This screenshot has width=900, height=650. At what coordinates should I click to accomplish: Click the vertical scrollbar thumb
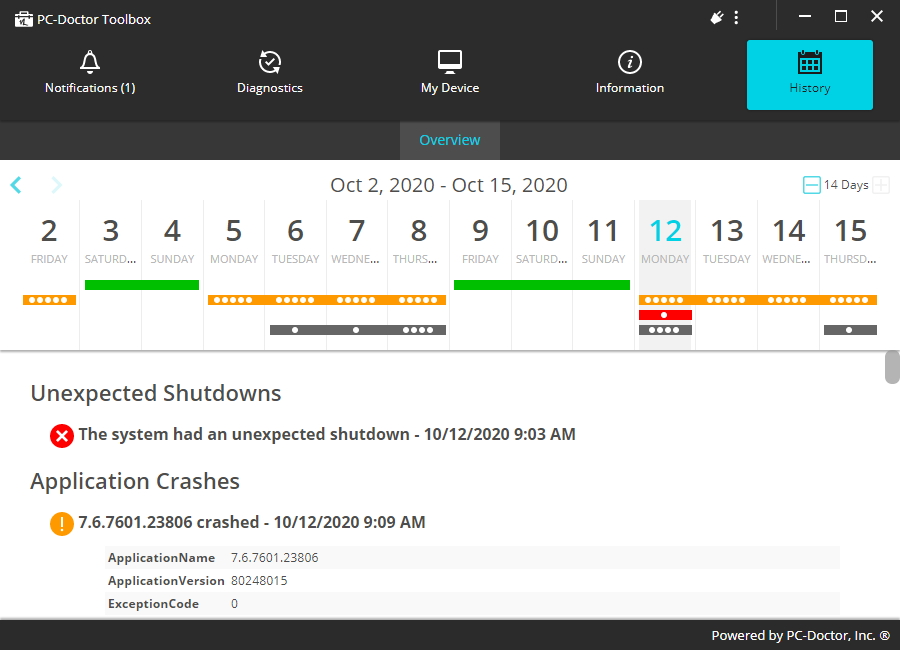click(x=892, y=367)
